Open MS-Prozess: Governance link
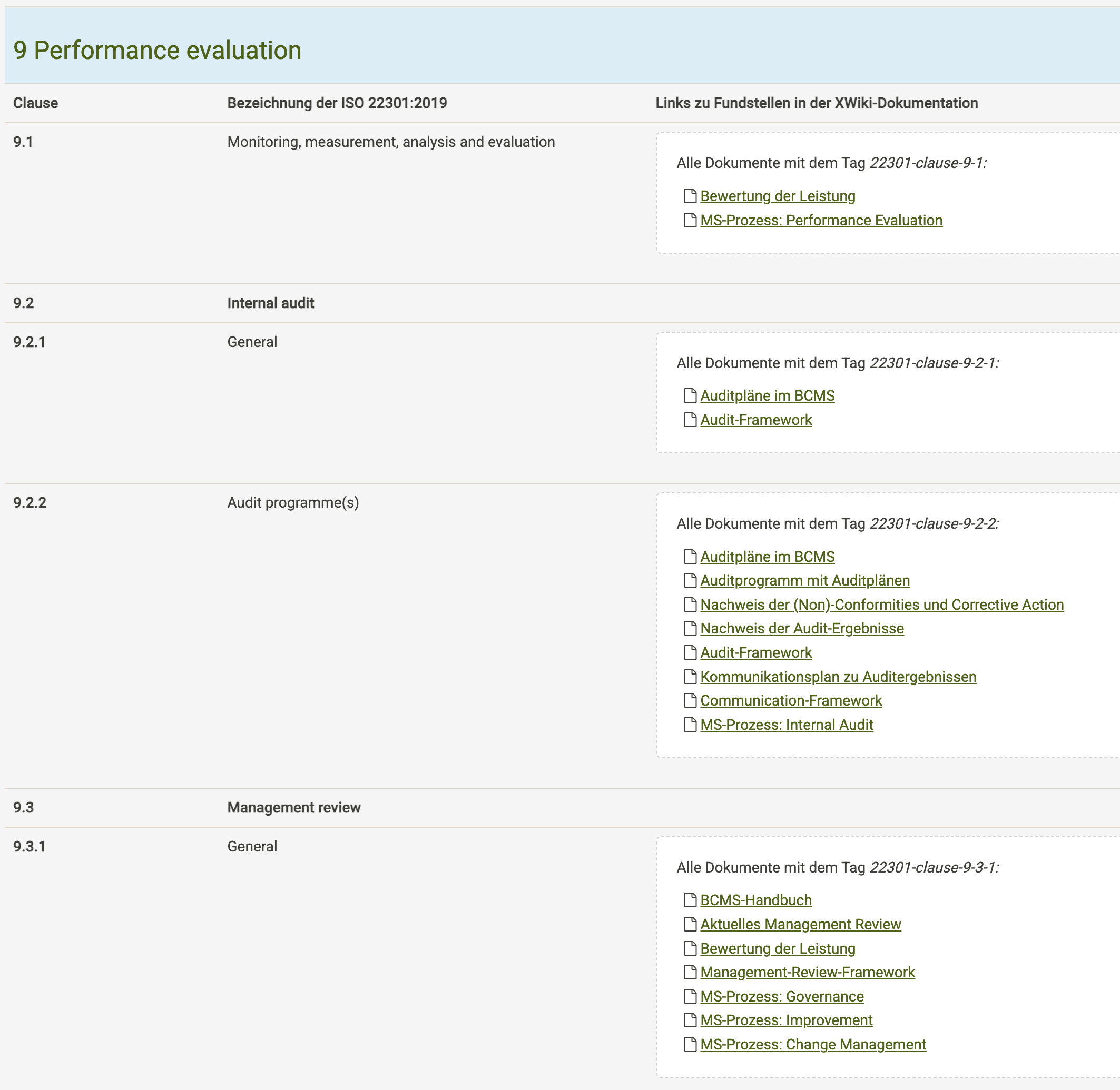This screenshot has width=1120, height=1090. click(x=782, y=996)
